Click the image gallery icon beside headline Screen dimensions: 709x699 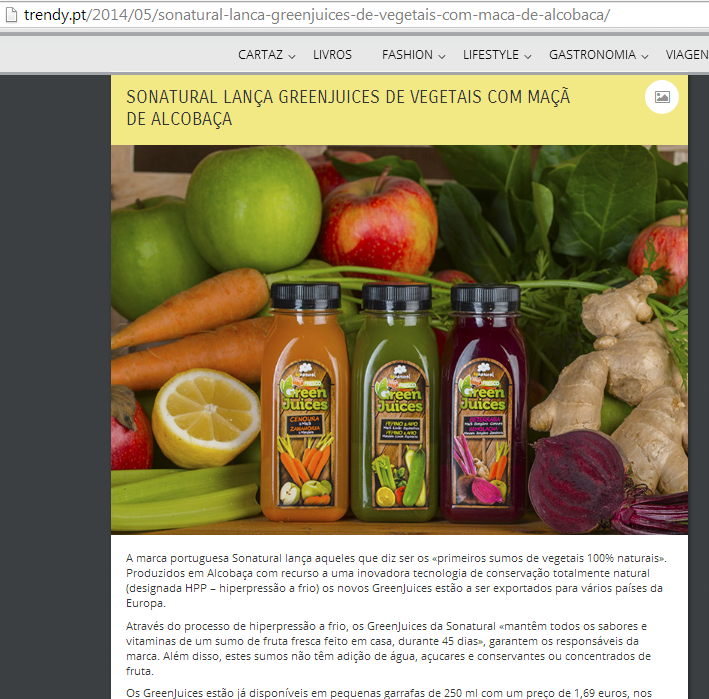[662, 97]
